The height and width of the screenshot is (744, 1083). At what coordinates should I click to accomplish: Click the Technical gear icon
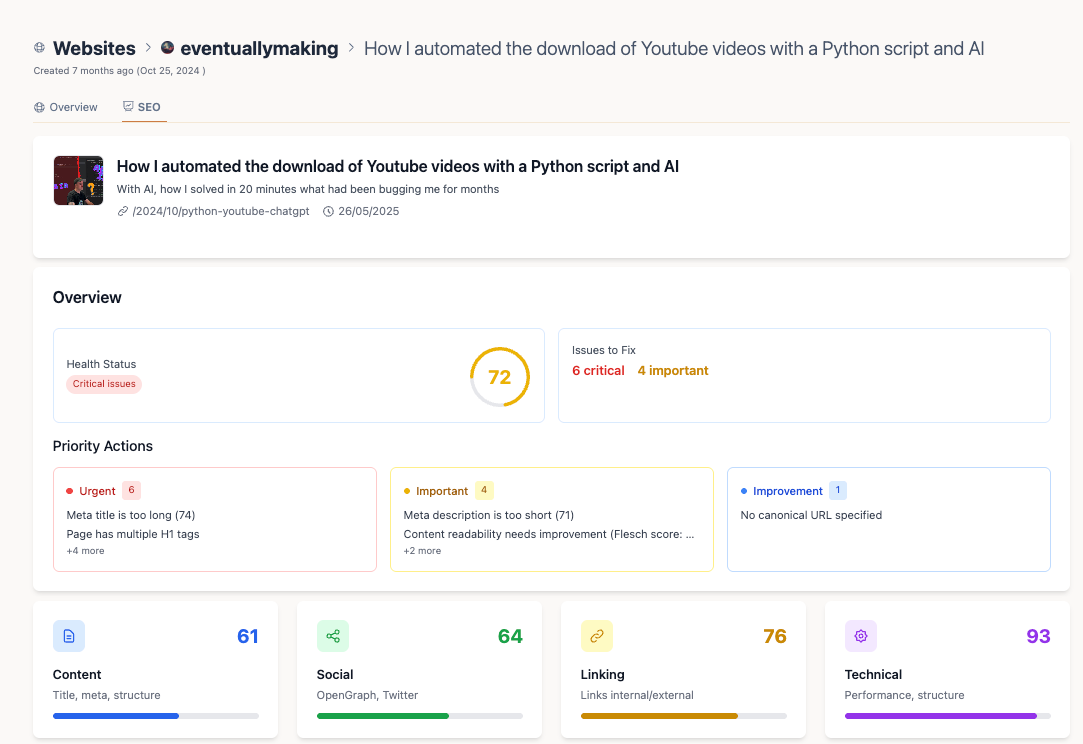coord(861,636)
